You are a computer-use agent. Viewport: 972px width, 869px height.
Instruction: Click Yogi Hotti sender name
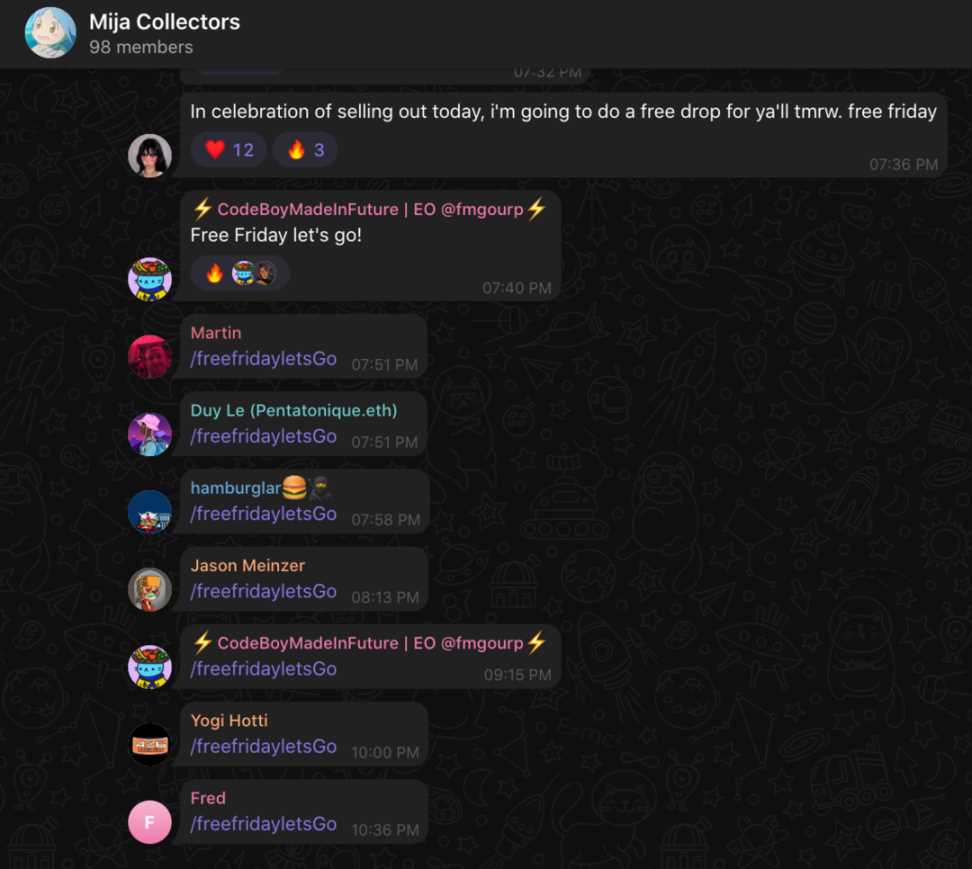pyautogui.click(x=229, y=720)
